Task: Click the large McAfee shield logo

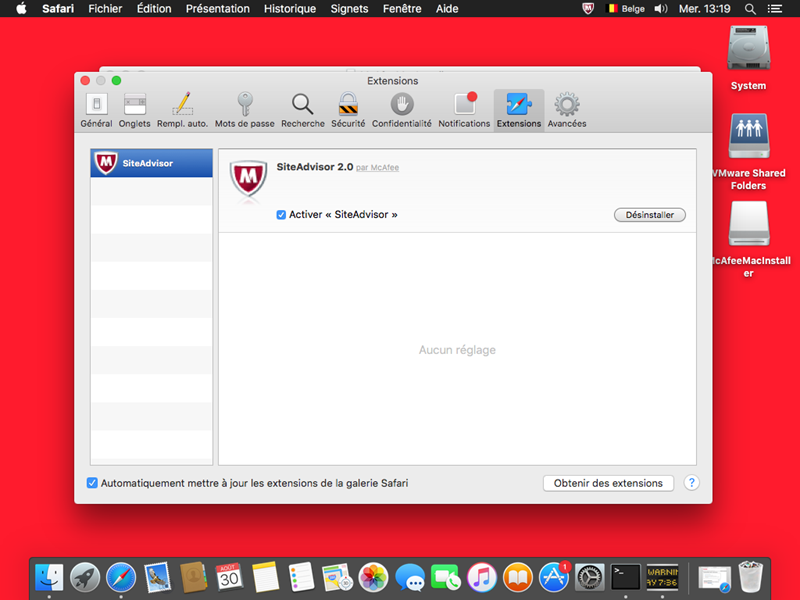Action: click(x=248, y=179)
